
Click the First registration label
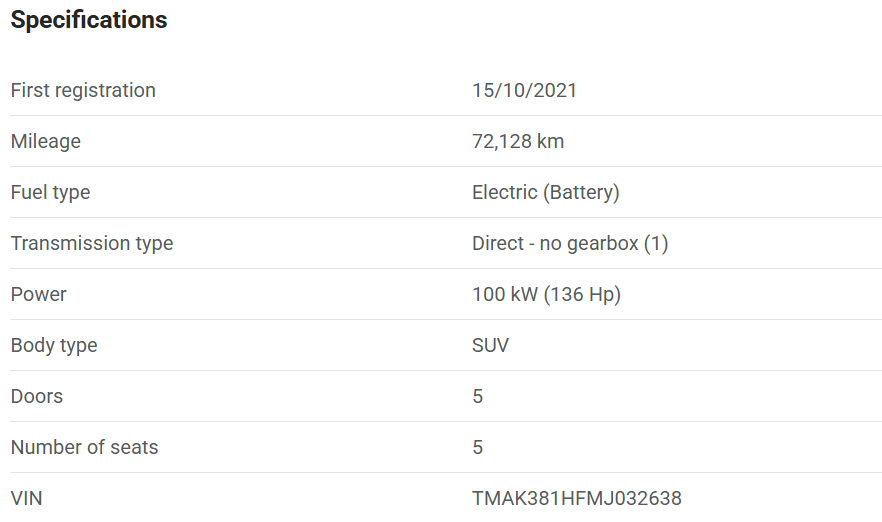(x=83, y=90)
